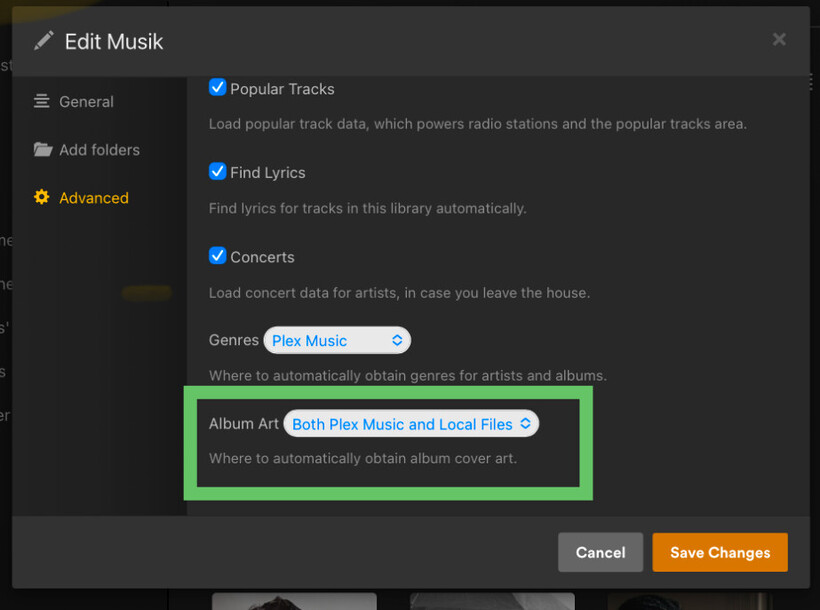Uncheck the Popular Tracks checkbox

click(x=217, y=88)
